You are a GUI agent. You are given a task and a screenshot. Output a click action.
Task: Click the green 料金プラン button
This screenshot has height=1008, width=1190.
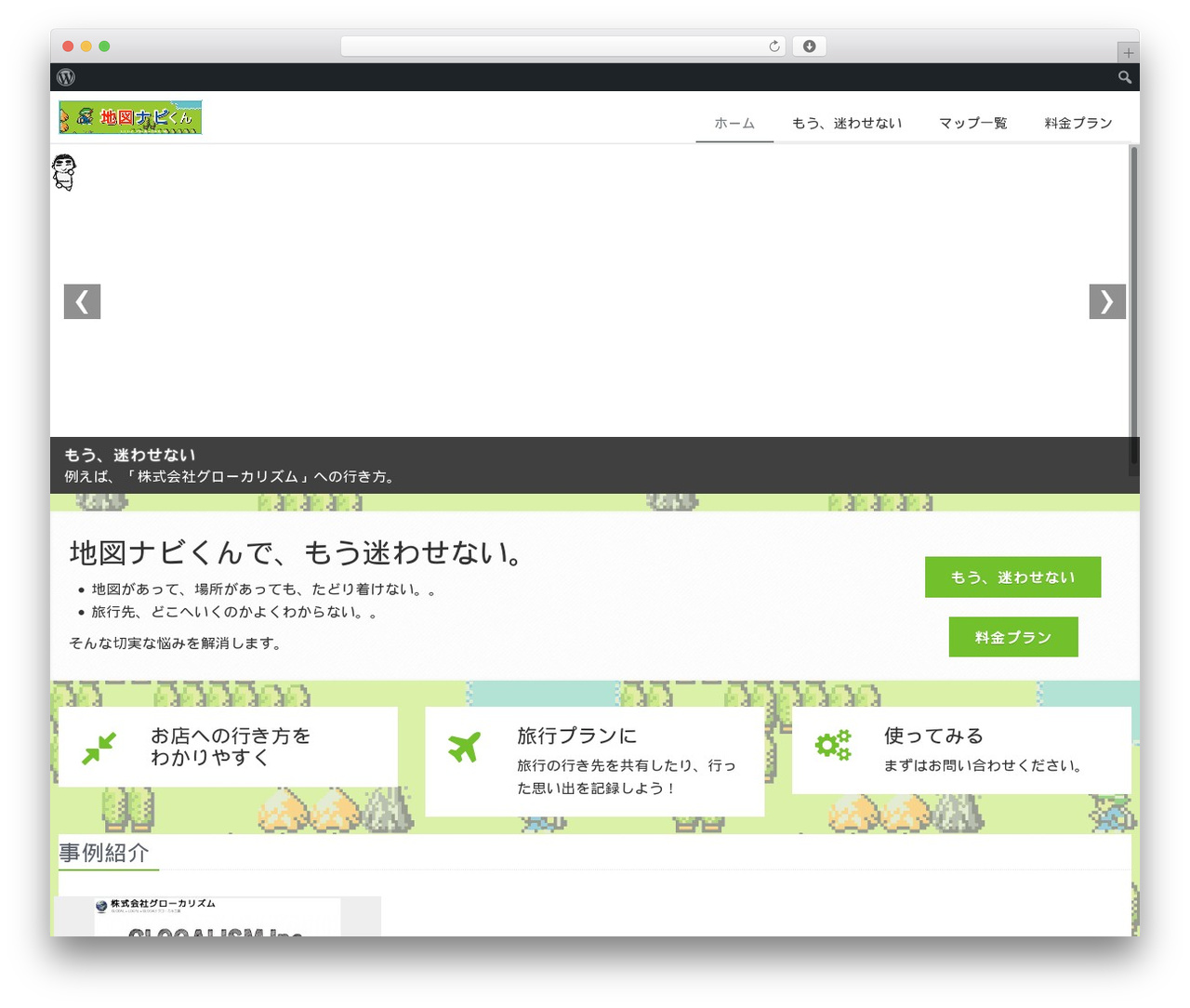click(1013, 637)
